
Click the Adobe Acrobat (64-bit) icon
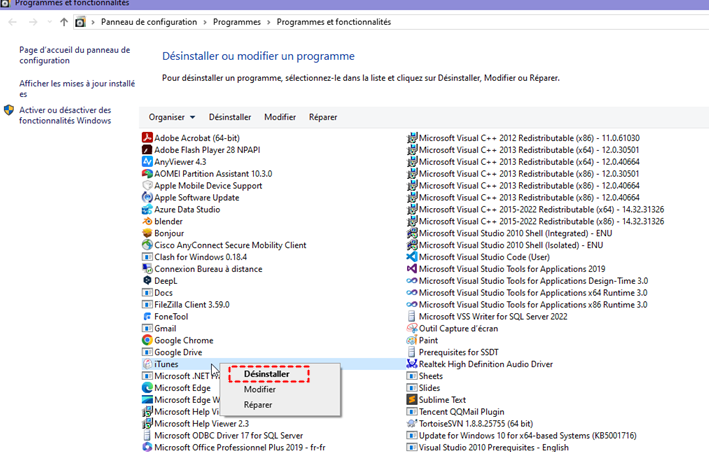pos(147,137)
